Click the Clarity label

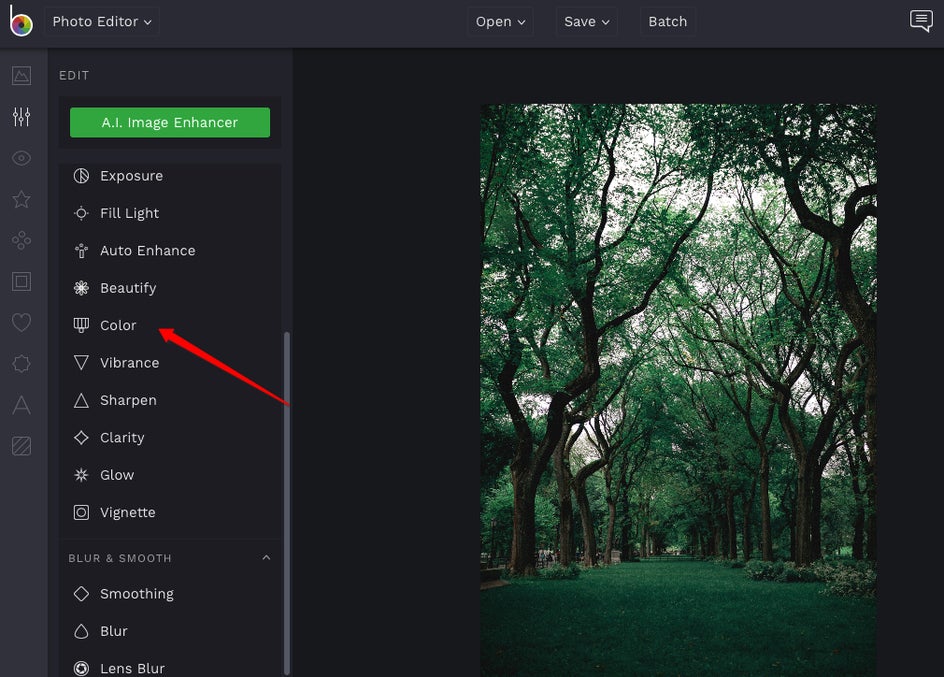122,437
